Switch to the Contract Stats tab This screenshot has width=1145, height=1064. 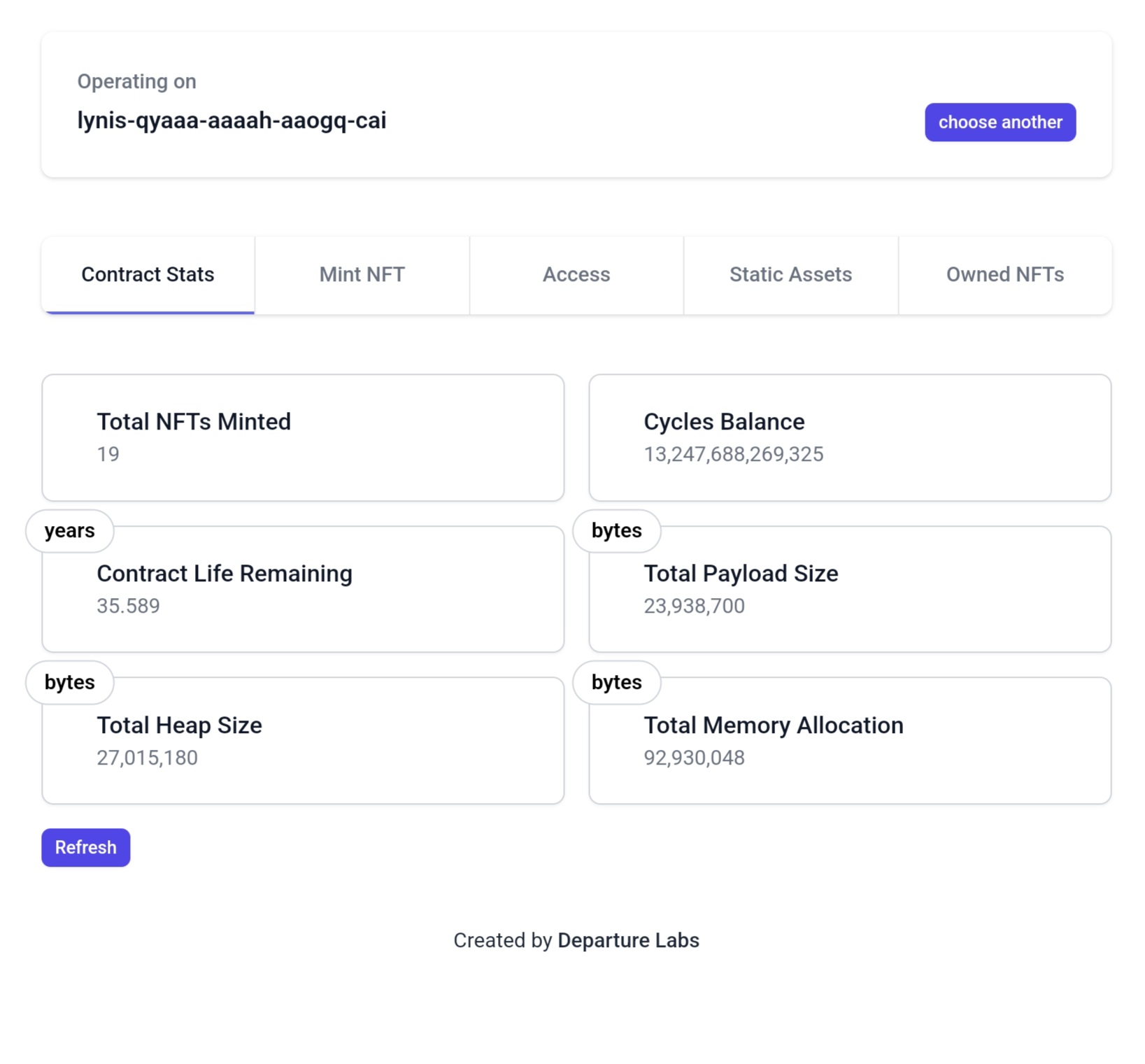(148, 275)
